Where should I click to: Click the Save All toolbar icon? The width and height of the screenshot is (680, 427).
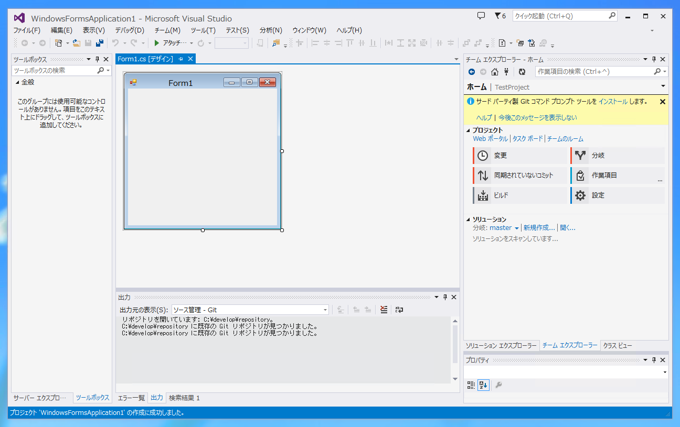tap(100, 43)
